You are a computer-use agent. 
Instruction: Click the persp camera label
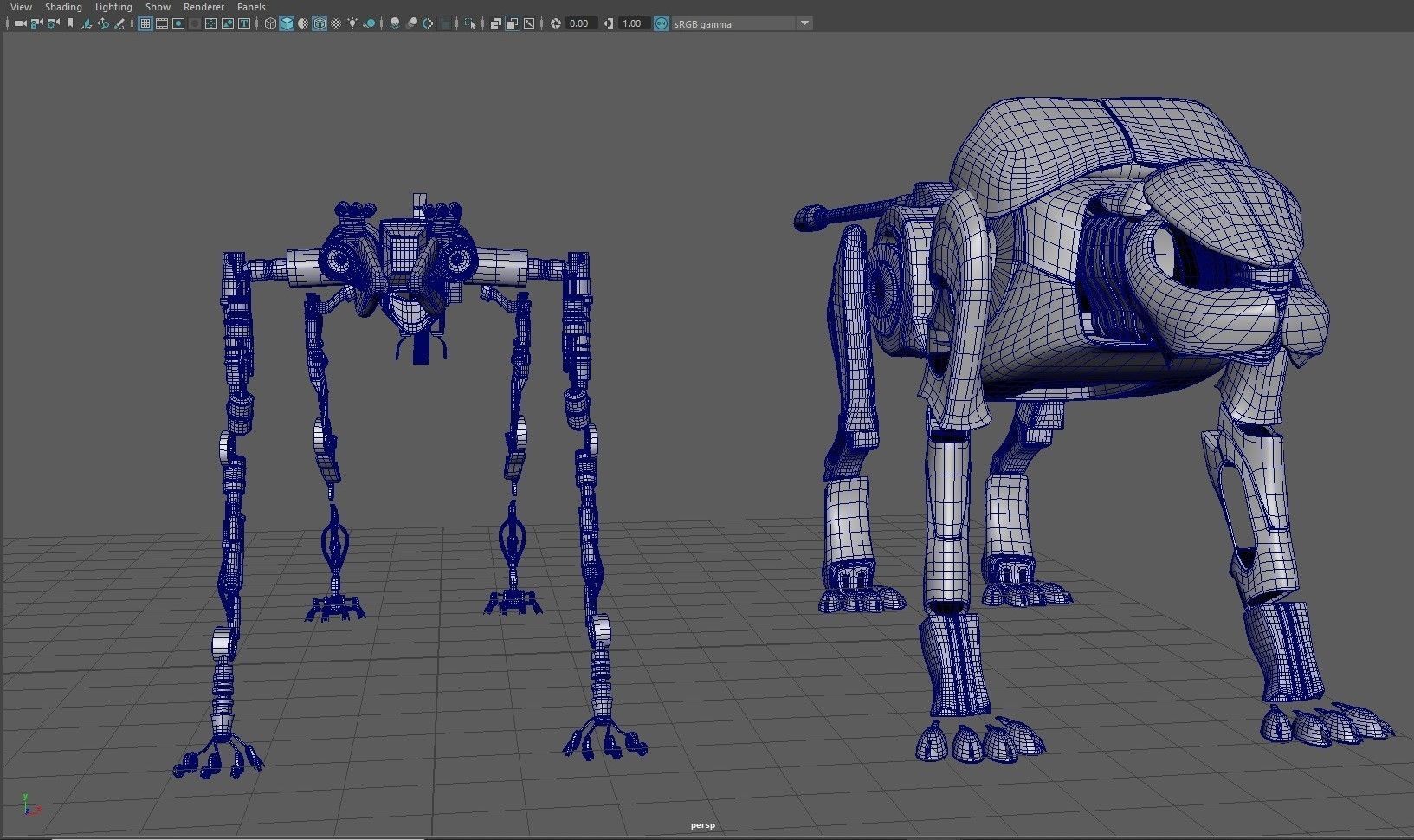point(703,825)
